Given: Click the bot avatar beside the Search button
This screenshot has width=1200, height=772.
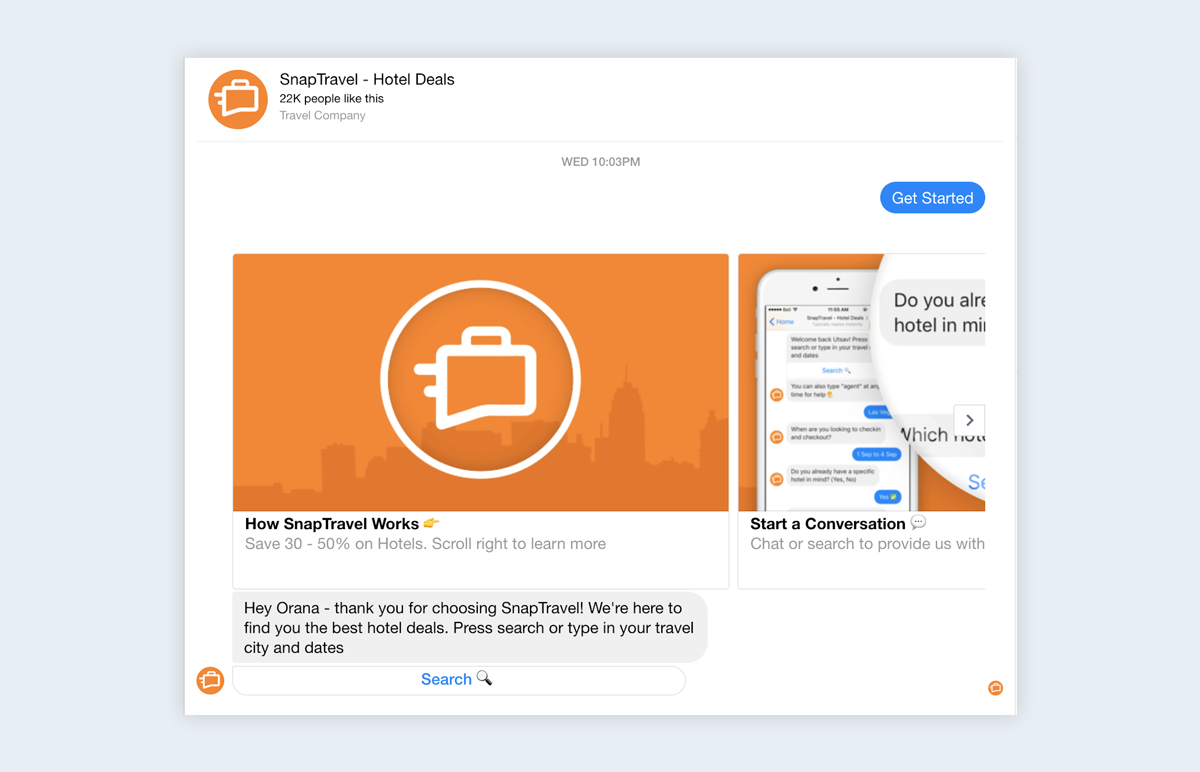Looking at the screenshot, I should pyautogui.click(x=210, y=680).
